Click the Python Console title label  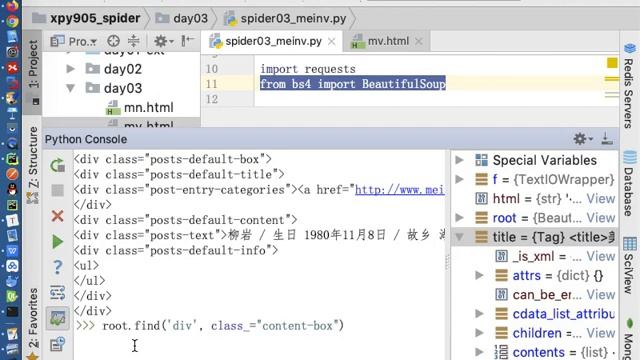tap(86, 139)
